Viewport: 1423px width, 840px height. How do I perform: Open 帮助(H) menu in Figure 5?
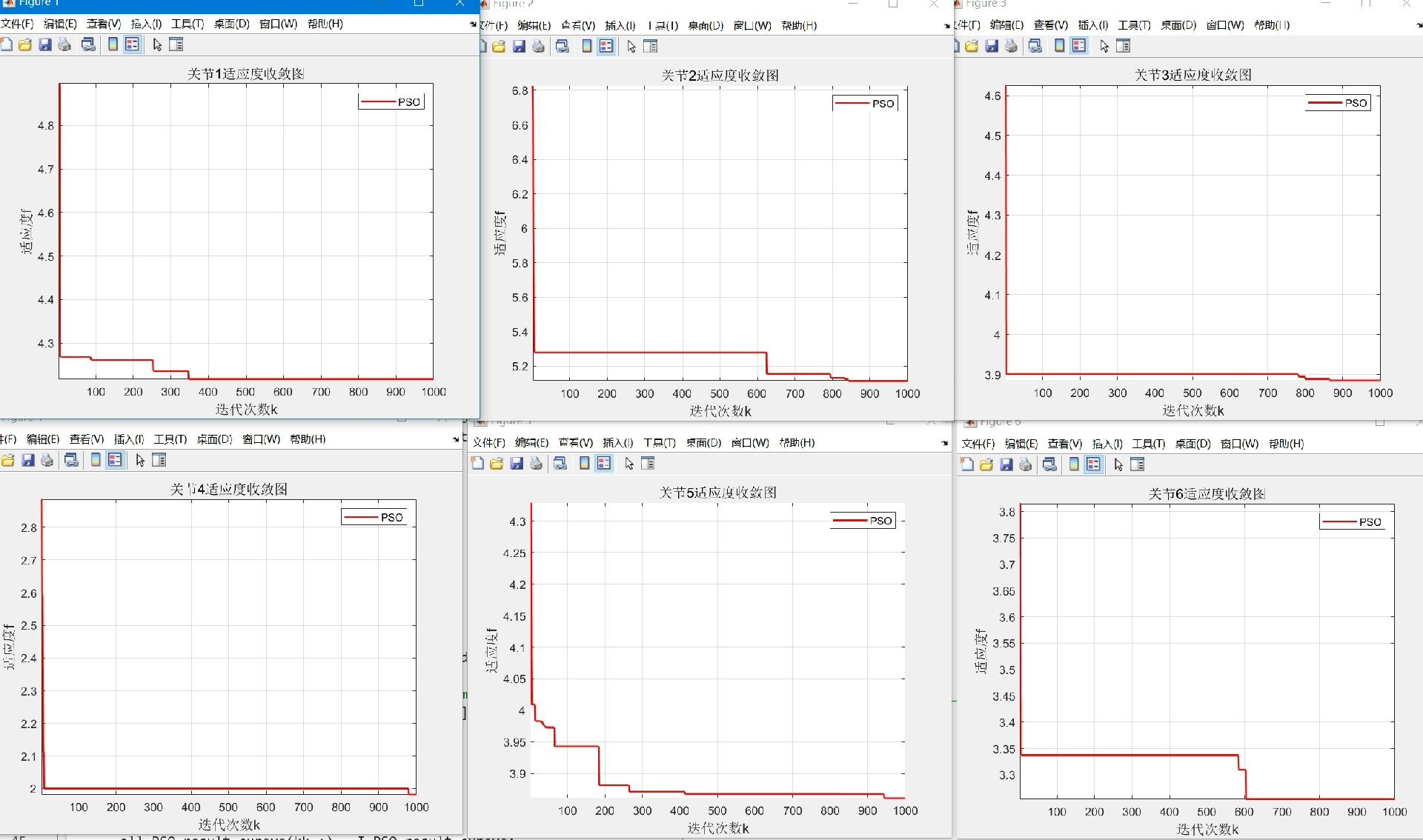click(797, 442)
